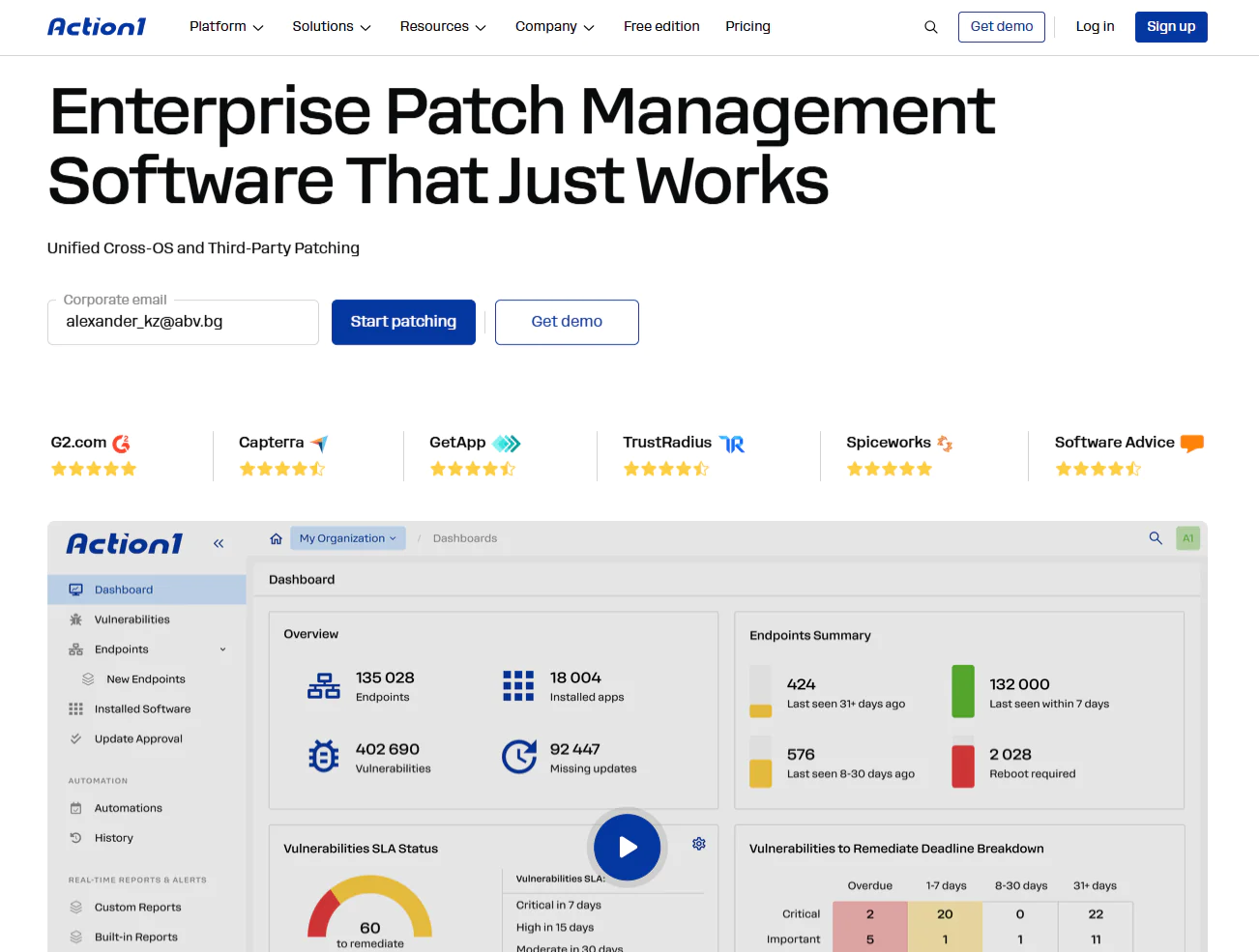Collapse the dashboard sidebar with double-chevron icon

[219, 543]
